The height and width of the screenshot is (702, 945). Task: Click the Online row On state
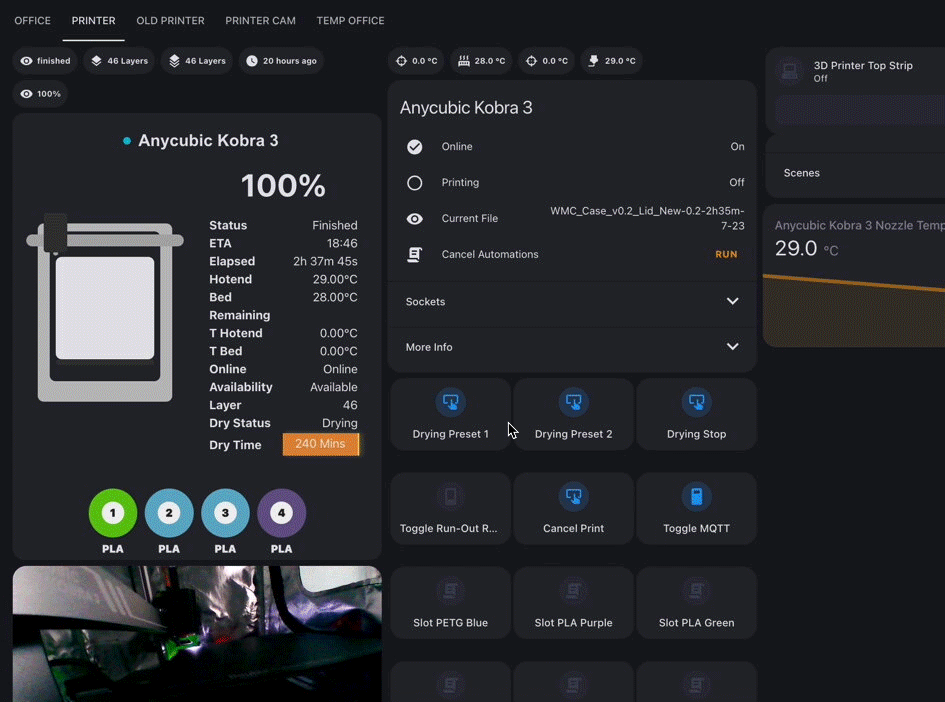738,146
